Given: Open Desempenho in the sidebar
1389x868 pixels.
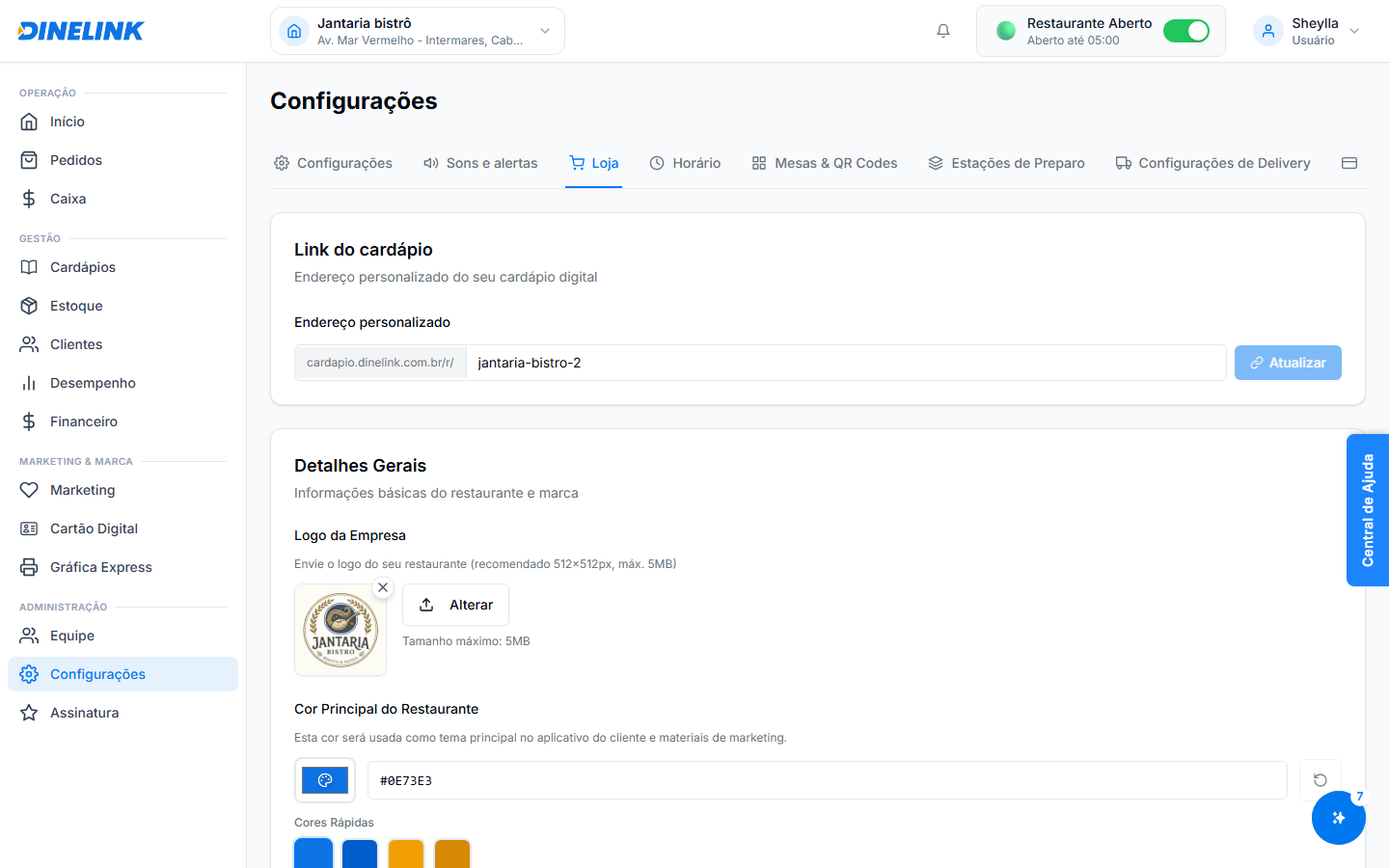Looking at the screenshot, I should (x=123, y=383).
